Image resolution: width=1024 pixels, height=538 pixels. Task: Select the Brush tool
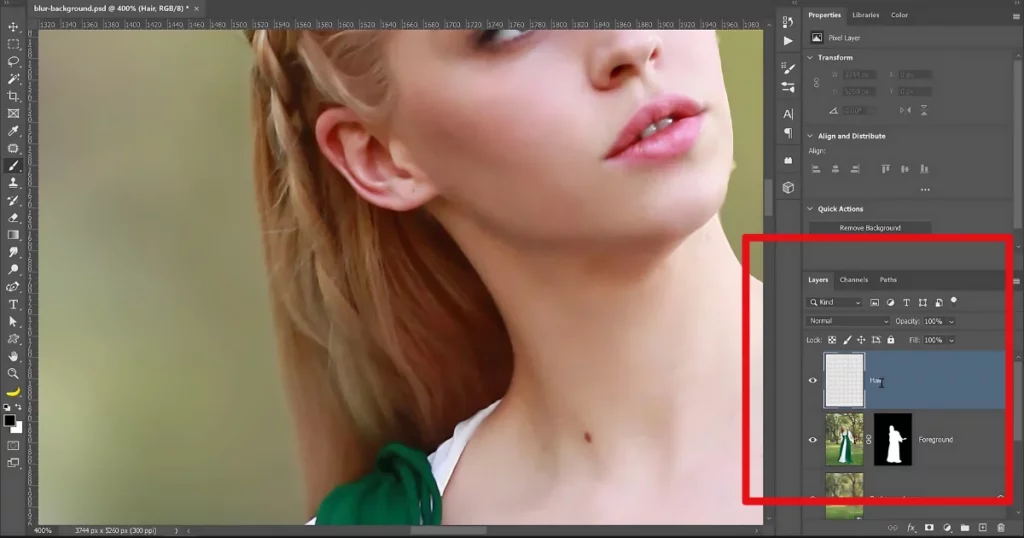coord(13,166)
